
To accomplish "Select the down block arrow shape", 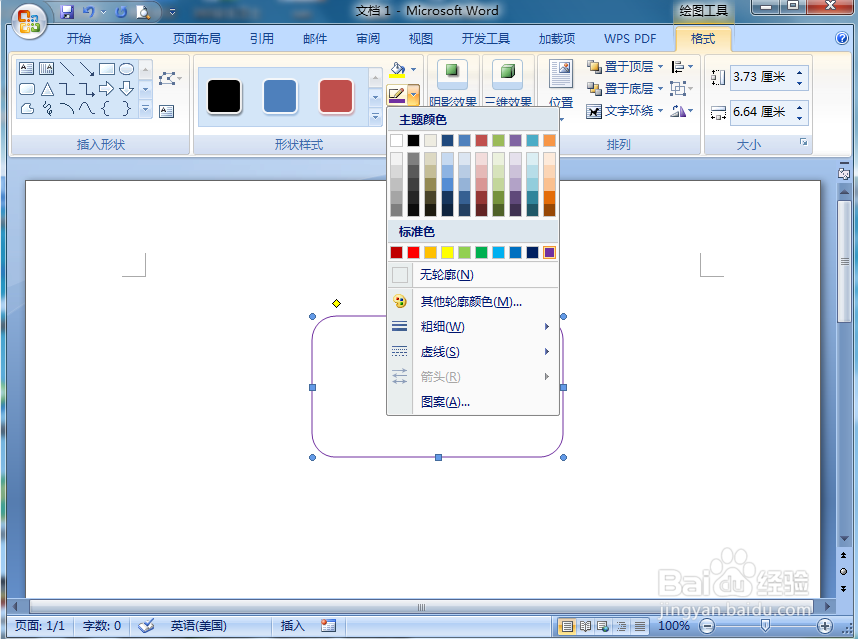I will point(126,89).
